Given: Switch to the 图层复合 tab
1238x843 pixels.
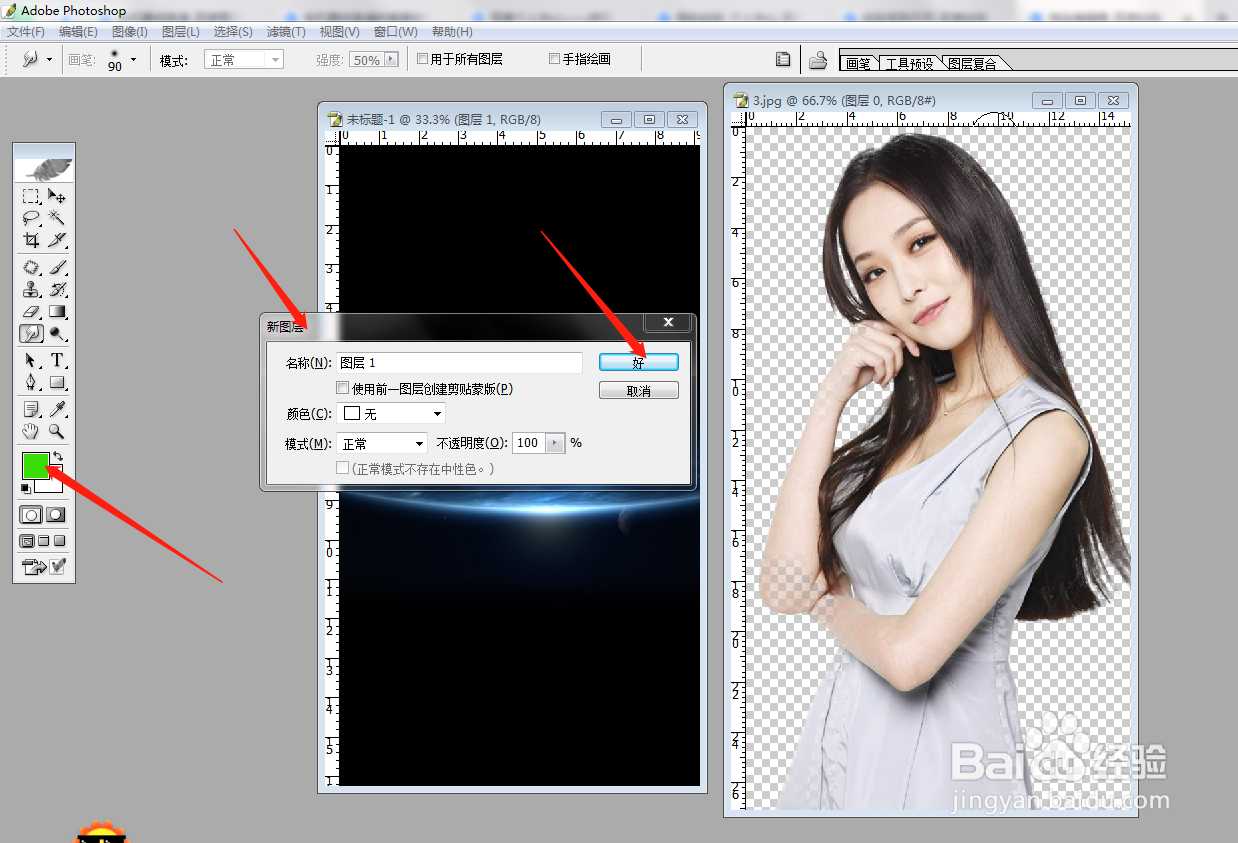Looking at the screenshot, I should (x=972, y=63).
